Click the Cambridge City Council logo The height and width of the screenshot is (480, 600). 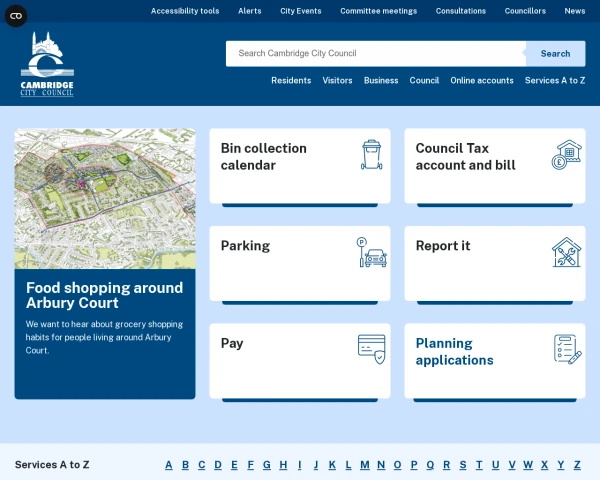tap(47, 65)
